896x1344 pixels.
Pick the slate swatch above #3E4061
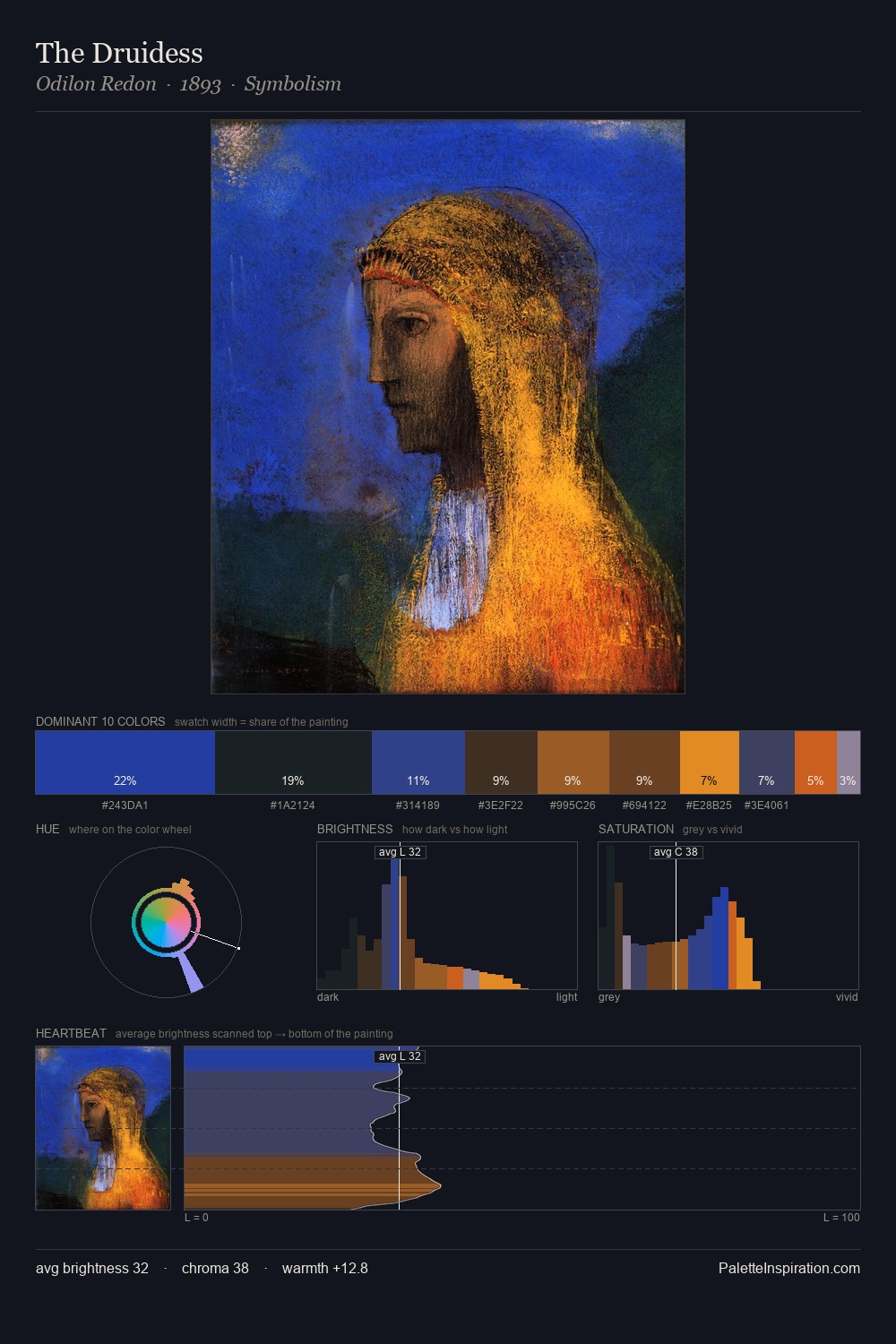[767, 762]
